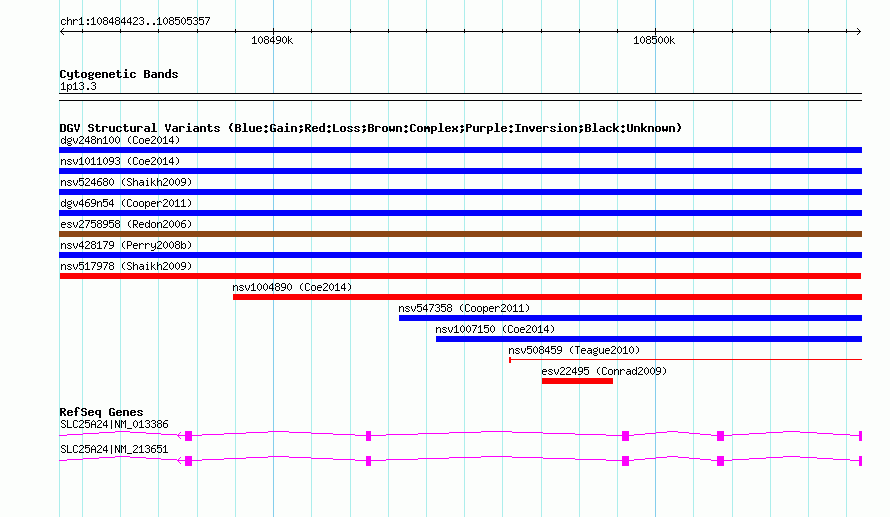Click the 1p13.3 cytogenetic band bar
This screenshot has width=890, height=517.
coord(460,97)
